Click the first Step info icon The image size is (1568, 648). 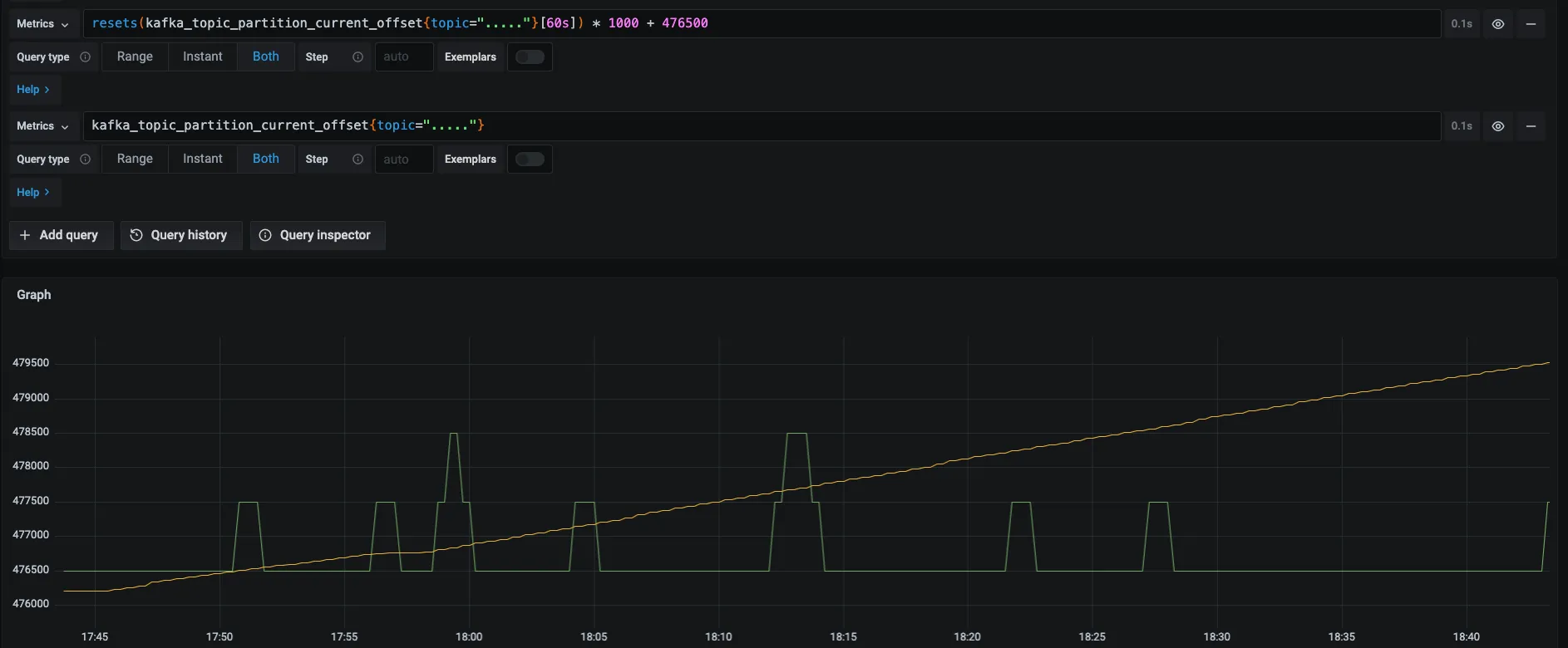[357, 57]
